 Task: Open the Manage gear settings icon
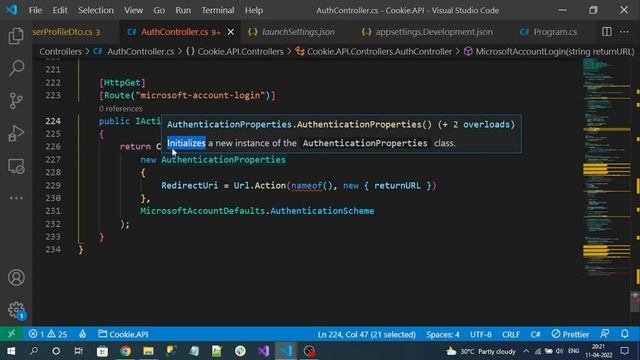click(x=16, y=310)
